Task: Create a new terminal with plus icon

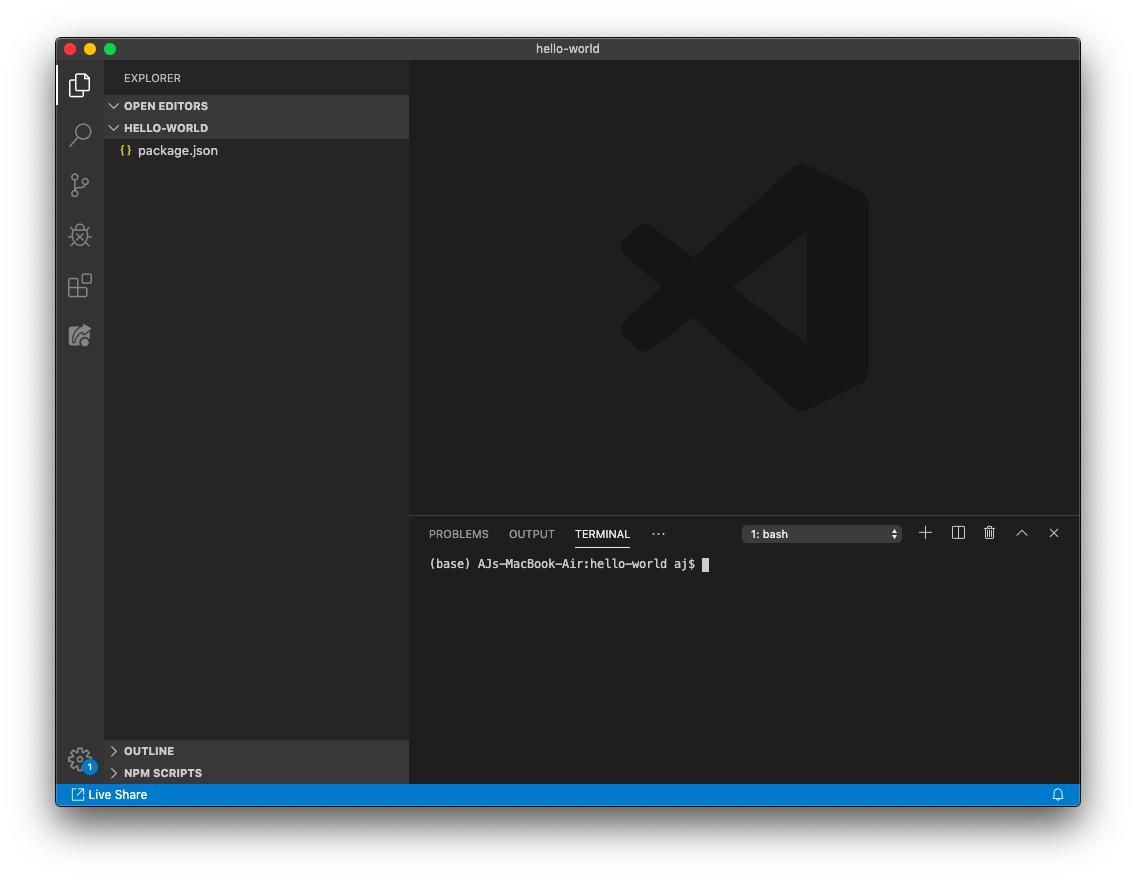Action: [925, 533]
